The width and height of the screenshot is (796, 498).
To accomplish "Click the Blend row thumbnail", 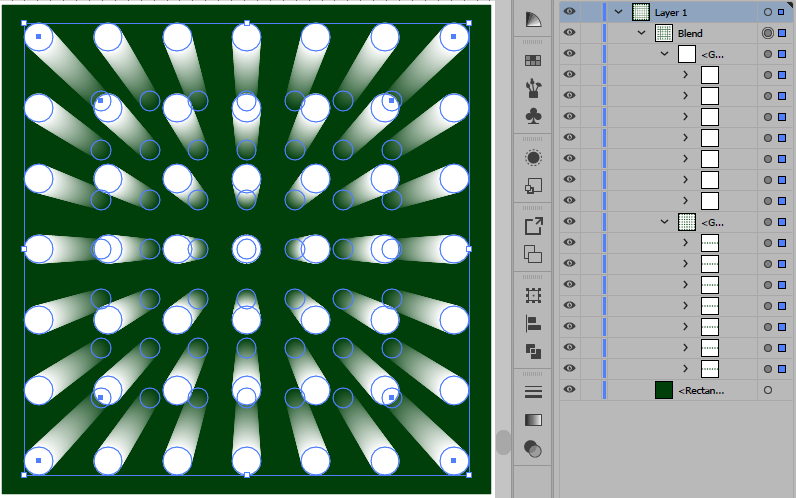I will click(x=664, y=33).
